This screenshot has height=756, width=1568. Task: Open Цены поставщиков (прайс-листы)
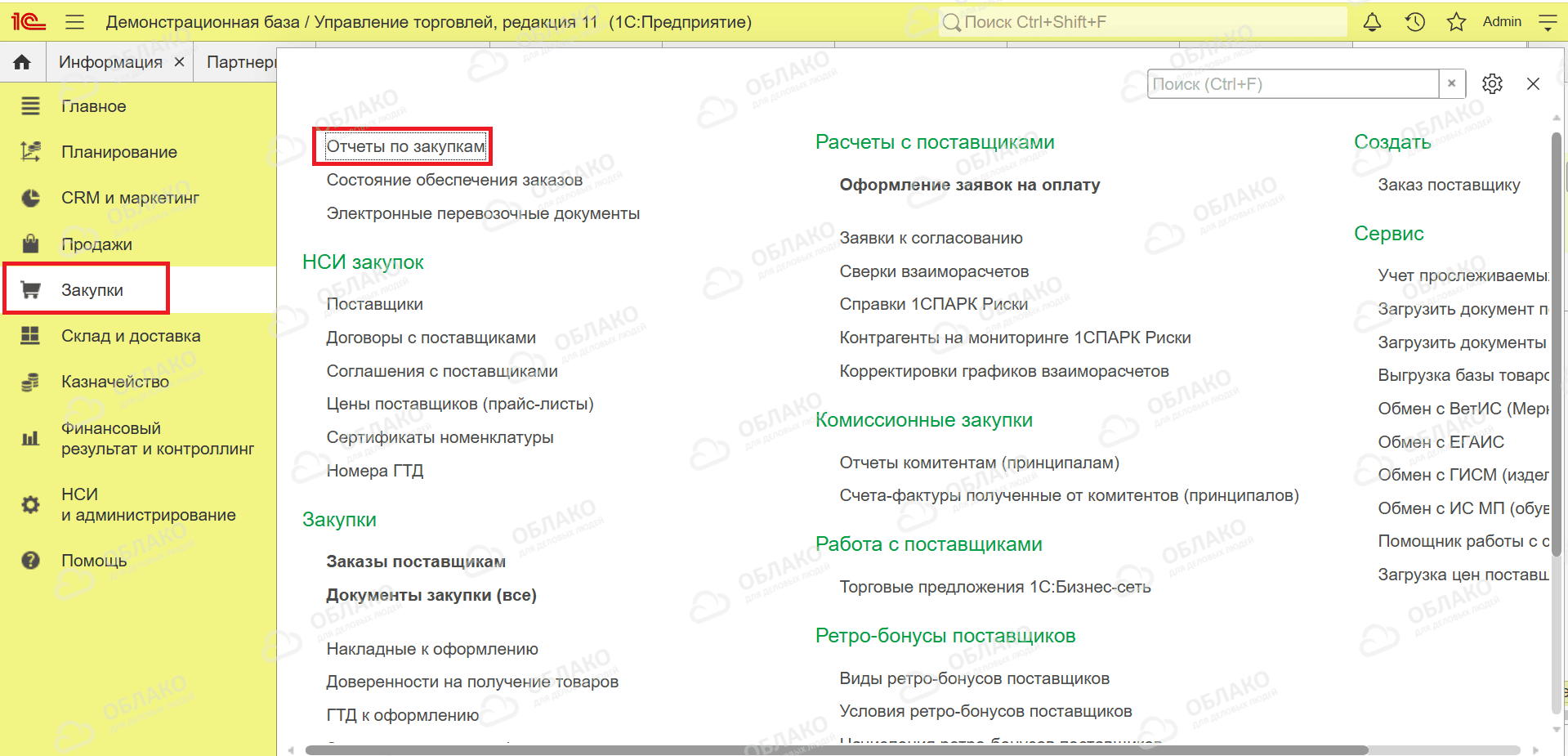[460, 404]
